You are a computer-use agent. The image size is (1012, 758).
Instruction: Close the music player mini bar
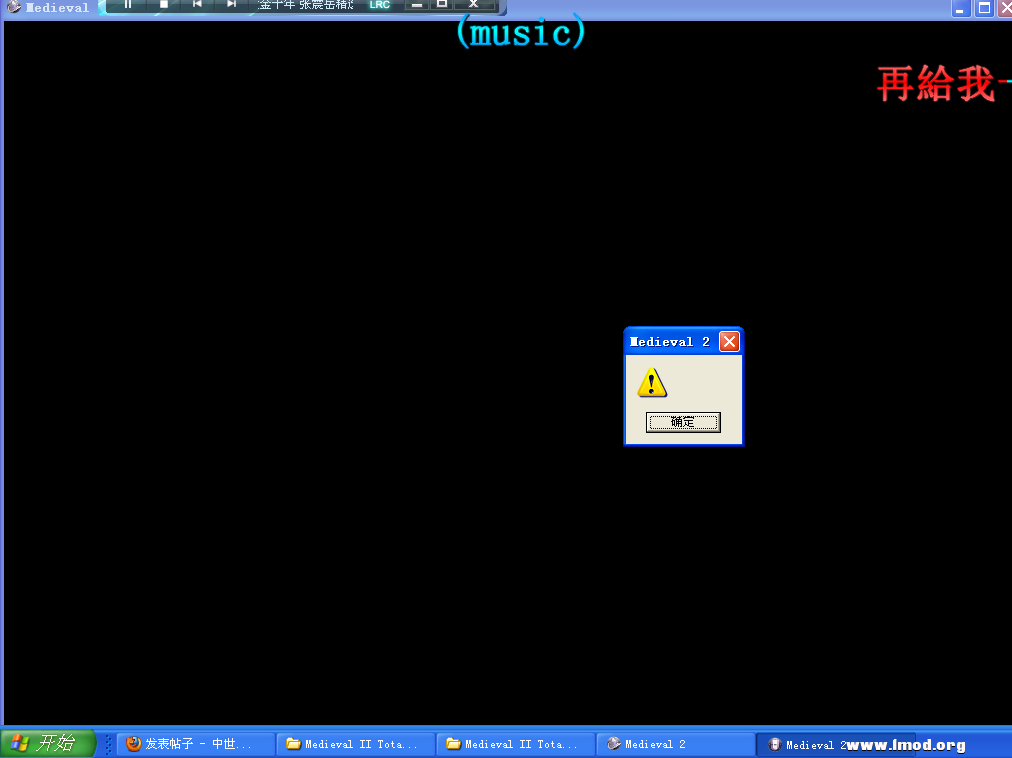[474, 4]
